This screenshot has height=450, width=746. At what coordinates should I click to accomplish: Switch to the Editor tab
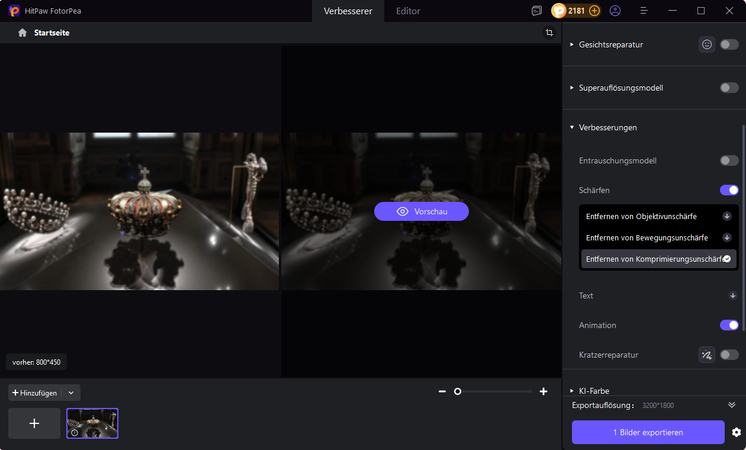(408, 11)
